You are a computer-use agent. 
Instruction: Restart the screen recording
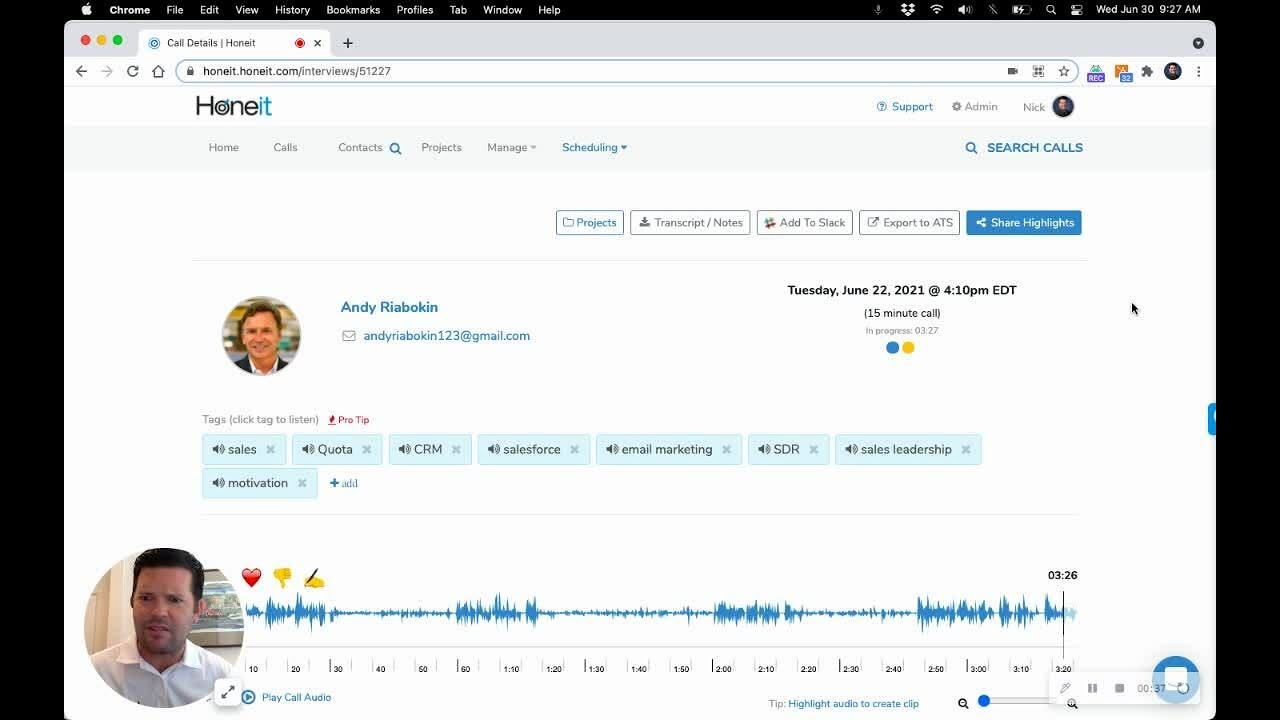(x=1183, y=688)
